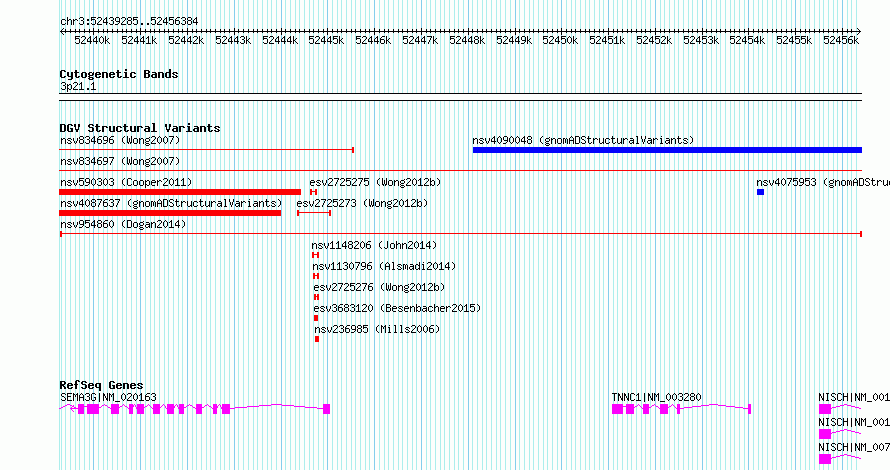
Task: Select the 52442k ruler label
Action: (x=186, y=40)
